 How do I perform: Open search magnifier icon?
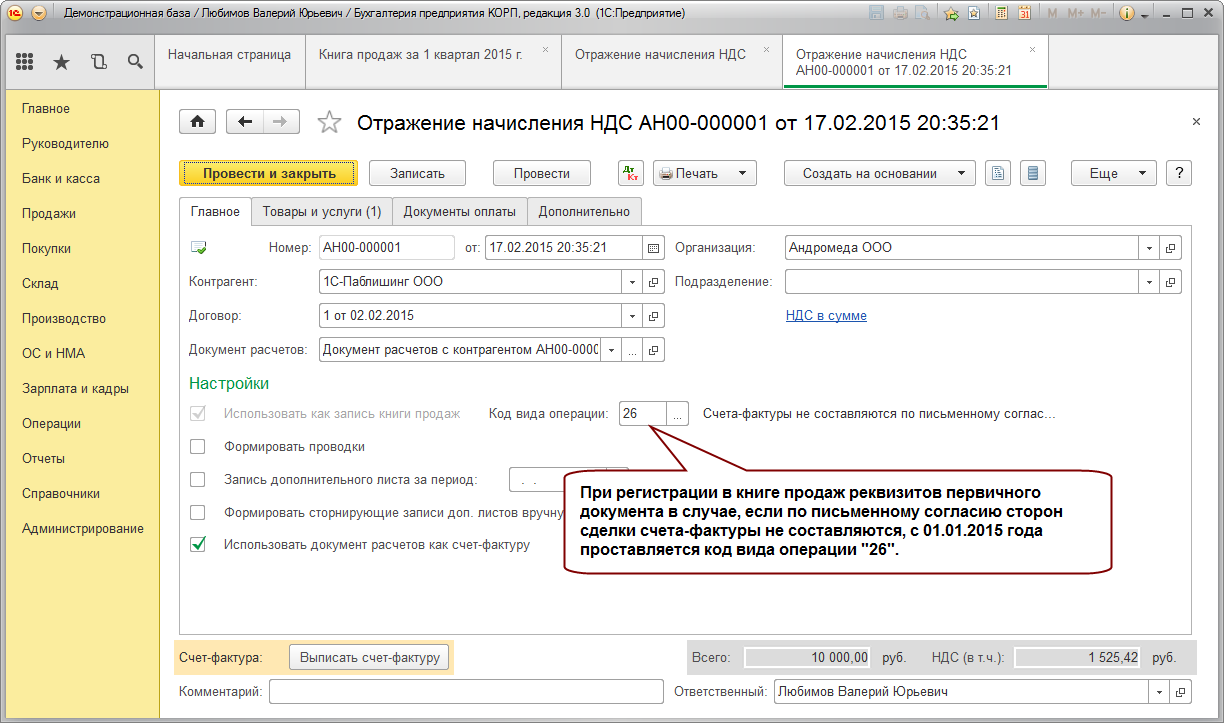point(135,62)
